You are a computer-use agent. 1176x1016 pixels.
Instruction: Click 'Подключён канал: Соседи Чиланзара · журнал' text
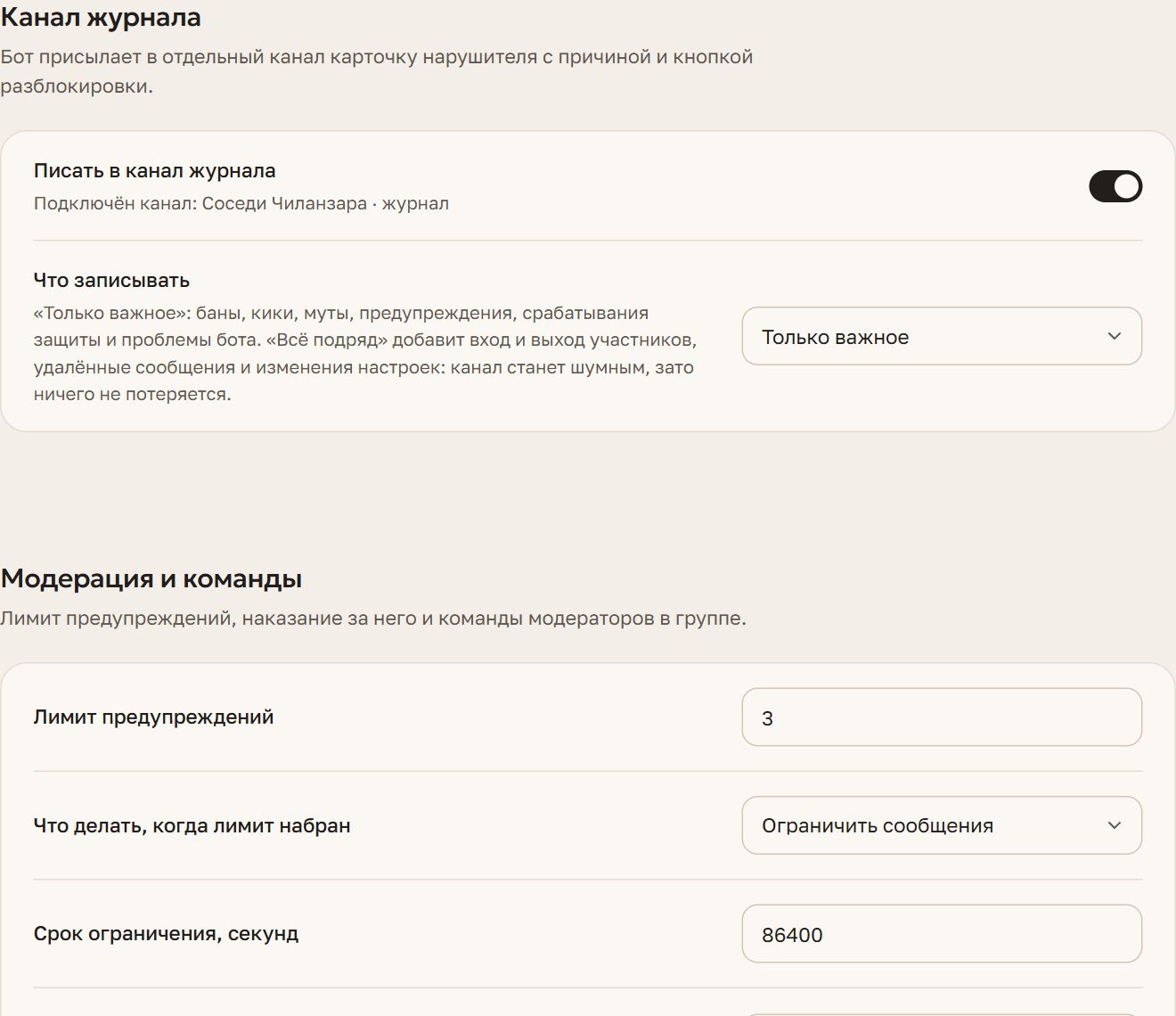(x=241, y=203)
